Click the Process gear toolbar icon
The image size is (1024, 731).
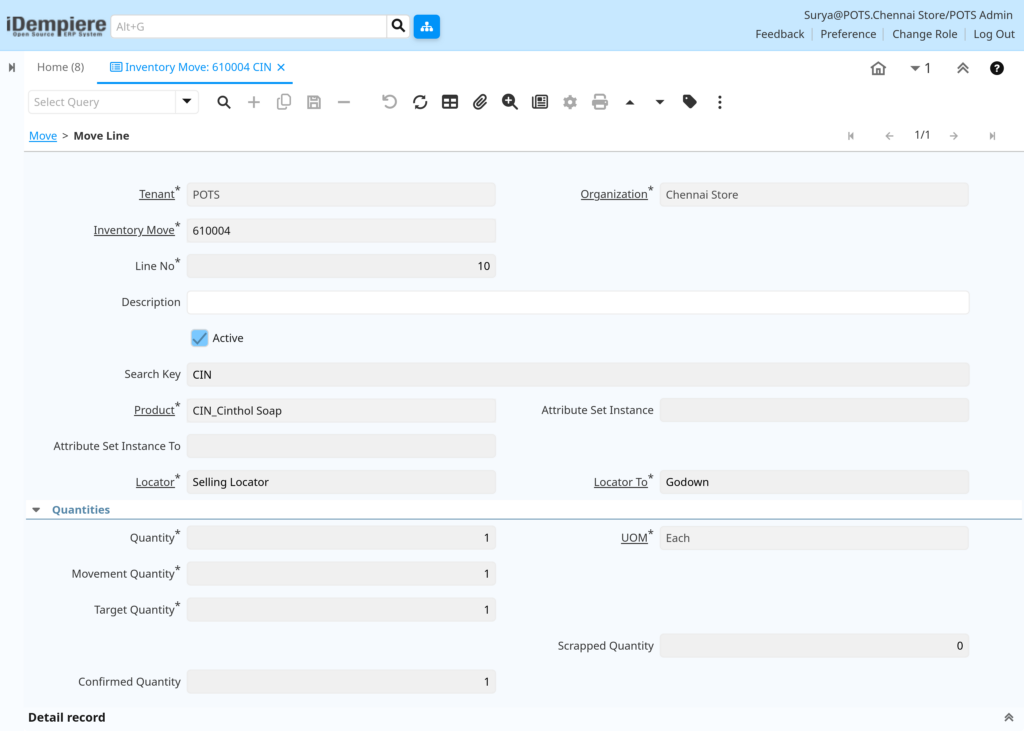(x=570, y=102)
